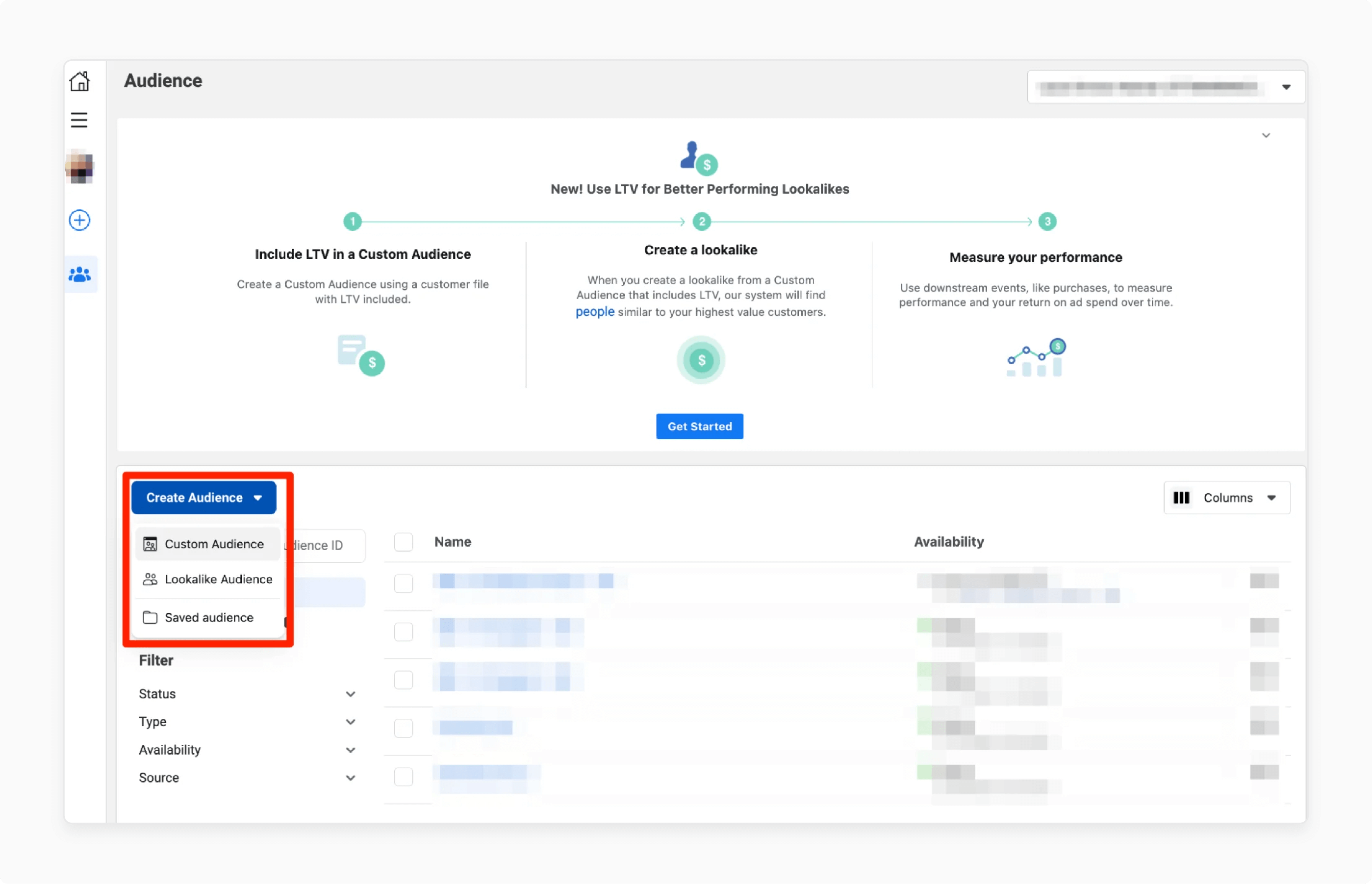Follow the 'people' link in lookalike description
Image resolution: width=1372 pixels, height=884 pixels.
click(595, 312)
